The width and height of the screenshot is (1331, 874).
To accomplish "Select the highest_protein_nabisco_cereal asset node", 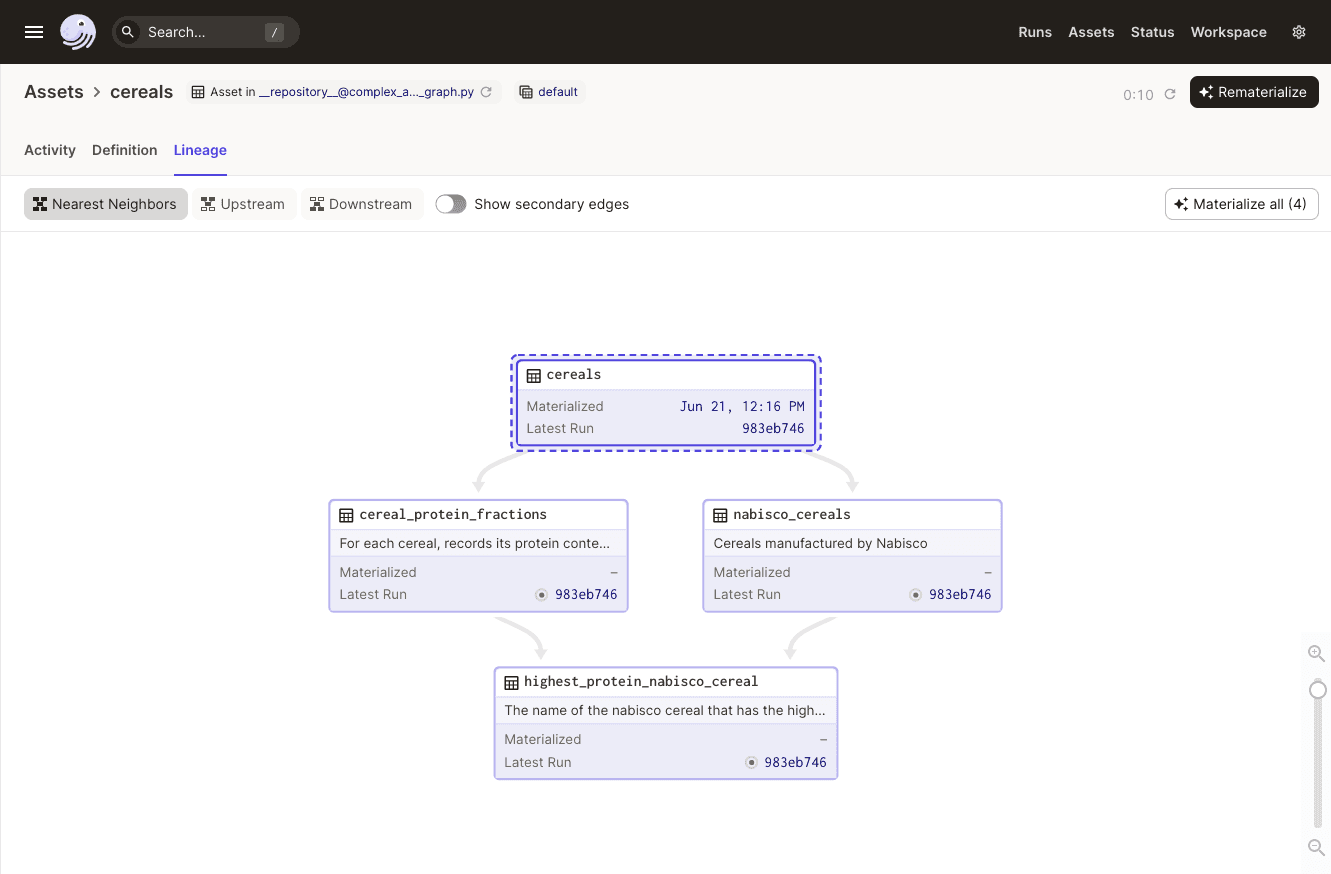I will tap(665, 682).
